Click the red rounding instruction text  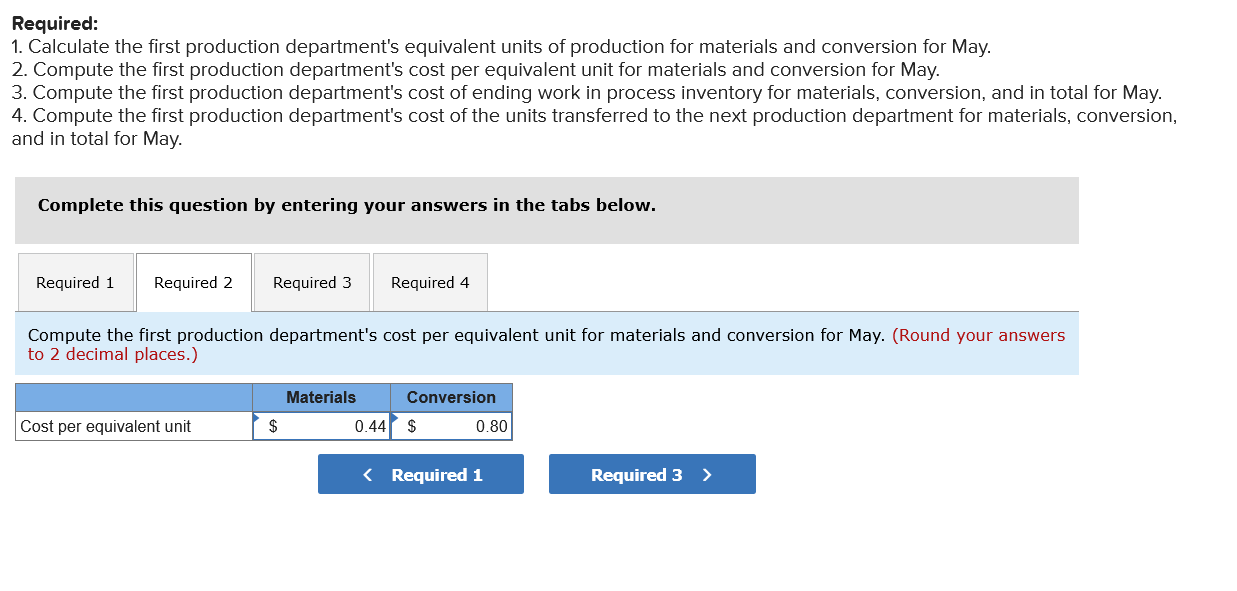click(x=978, y=336)
